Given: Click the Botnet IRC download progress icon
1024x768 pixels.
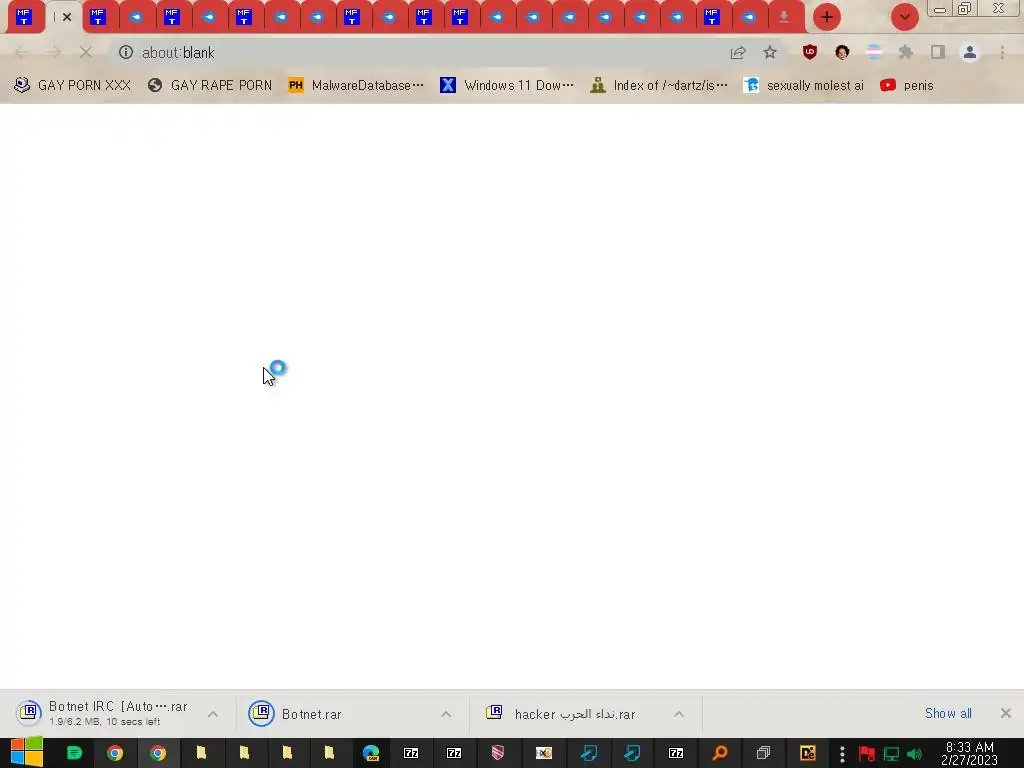Looking at the screenshot, I should [x=29, y=712].
